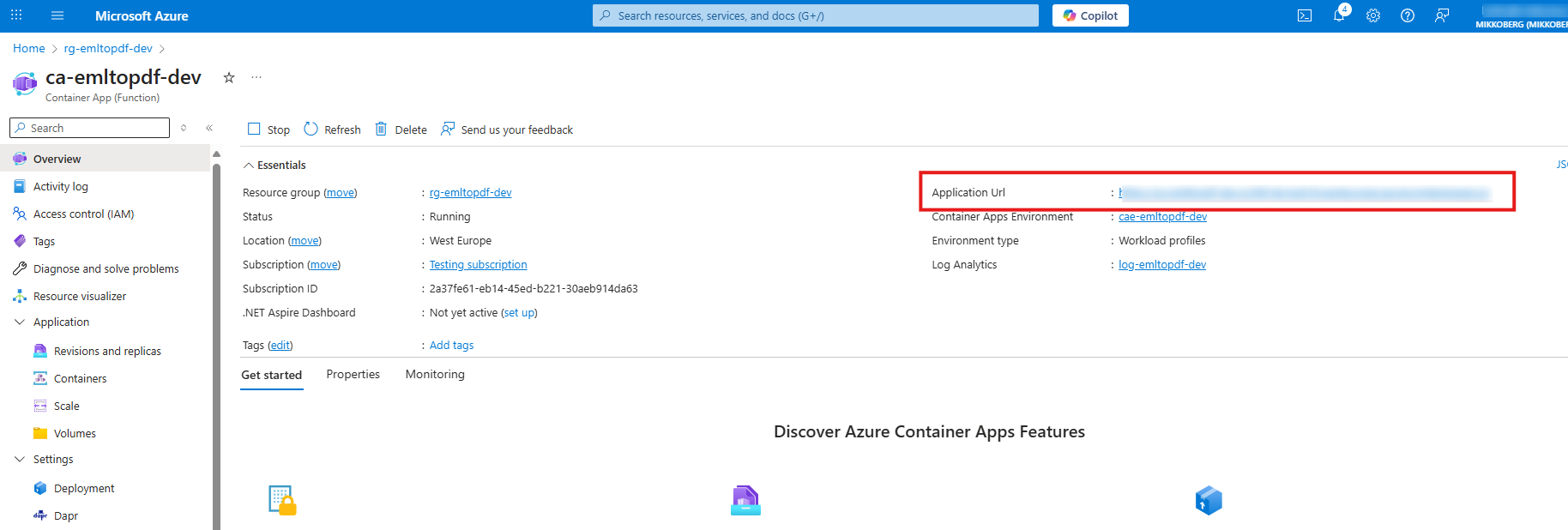Screen dimensions: 1568x530
Task: Open the Azure apps grid launcher
Action: pyautogui.click(x=16, y=15)
